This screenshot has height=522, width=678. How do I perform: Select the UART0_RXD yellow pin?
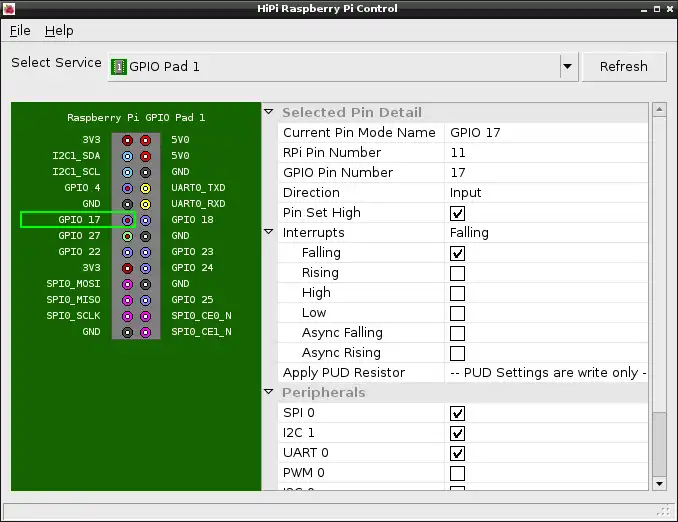tap(146, 204)
